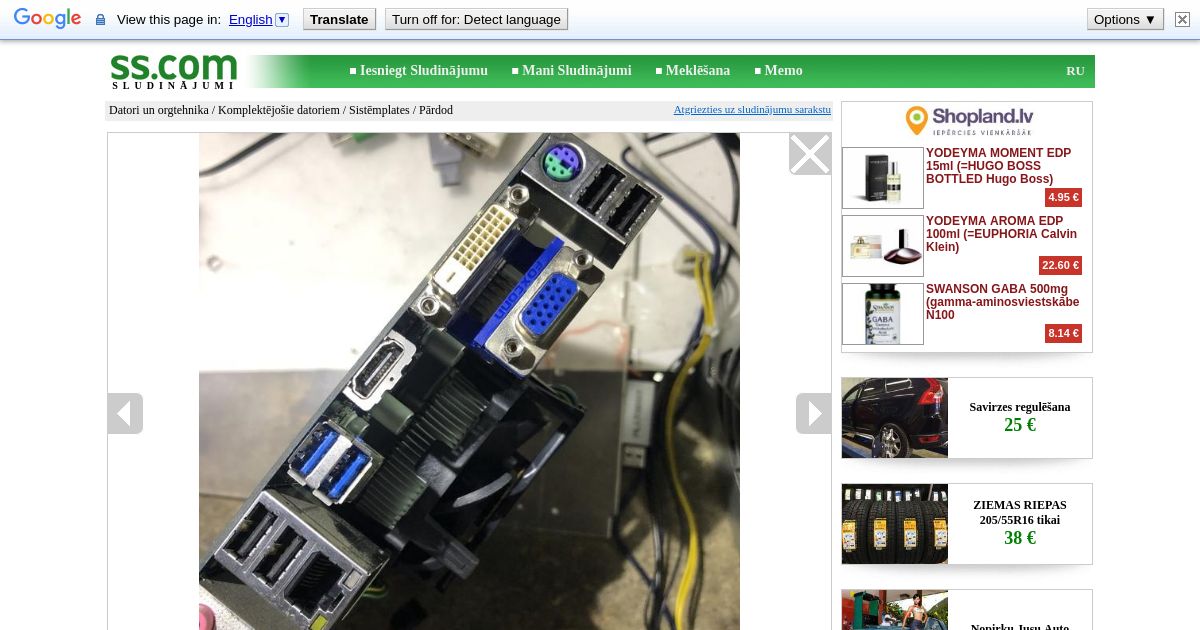Click the 8.14 € price tag

pos(1063,333)
